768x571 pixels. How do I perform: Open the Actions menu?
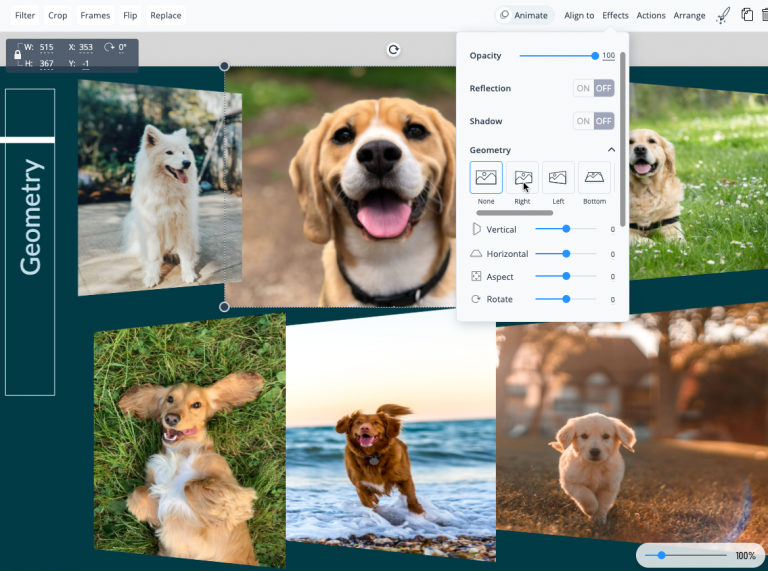coord(650,16)
